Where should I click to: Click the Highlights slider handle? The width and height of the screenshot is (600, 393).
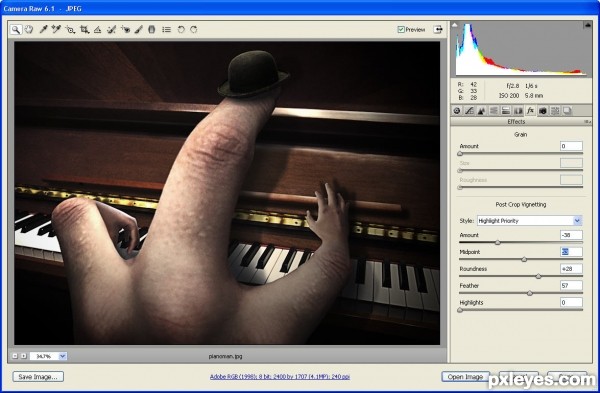(460, 310)
